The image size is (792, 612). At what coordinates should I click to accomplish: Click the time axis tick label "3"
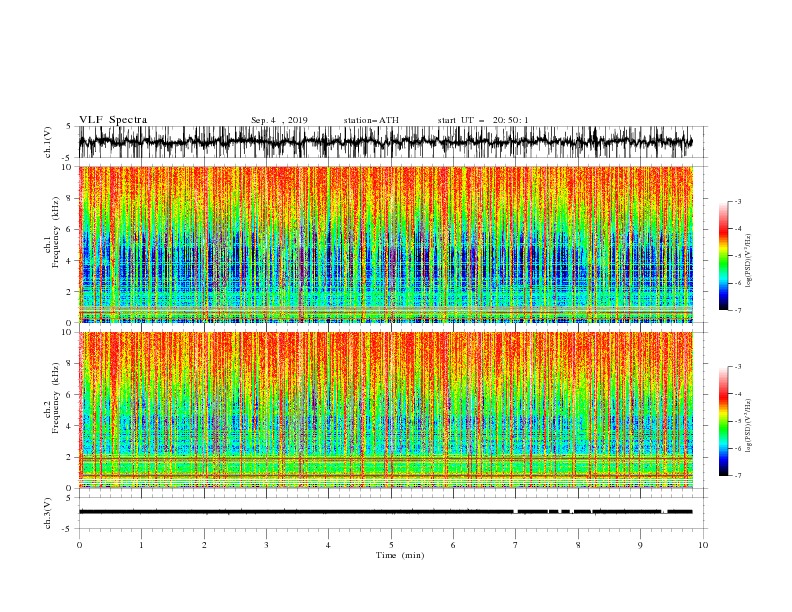click(266, 545)
